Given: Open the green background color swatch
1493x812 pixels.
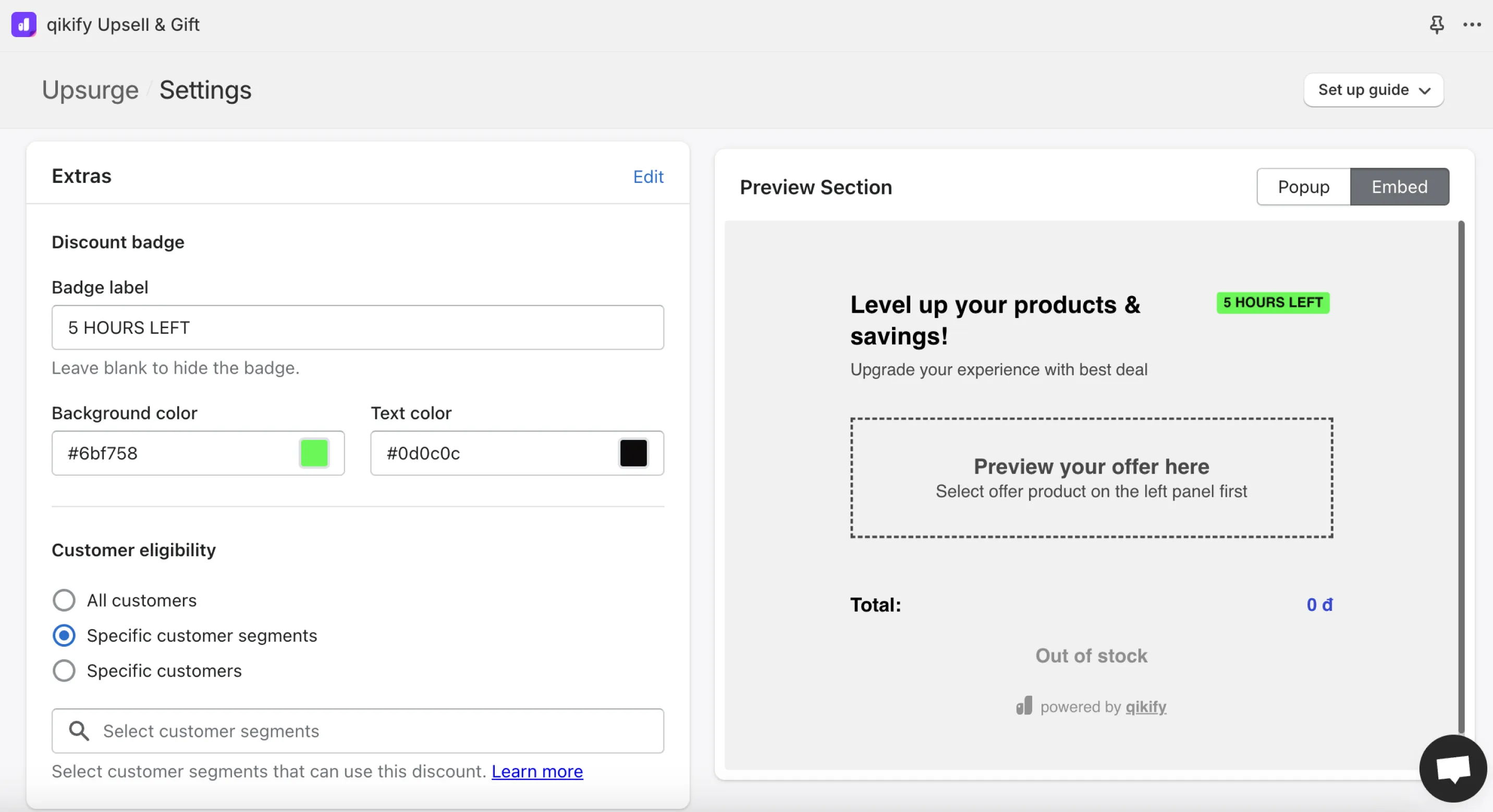Looking at the screenshot, I should pos(314,453).
